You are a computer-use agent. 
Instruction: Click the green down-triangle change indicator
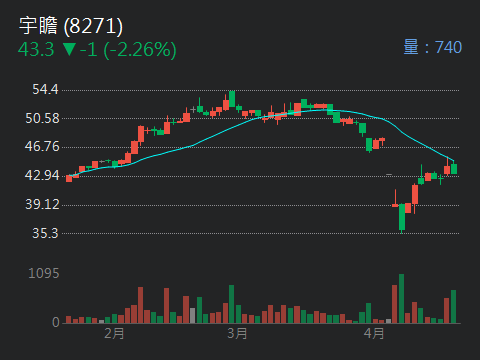click(69, 49)
